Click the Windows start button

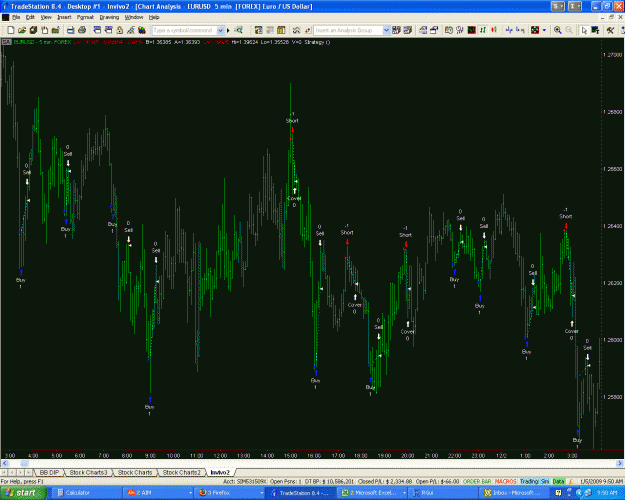(22, 493)
